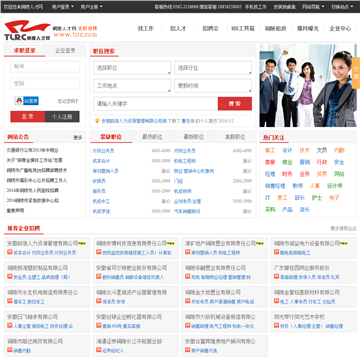Switch to the 求职登录 tab
The width and height of the screenshot is (360, 360).
click(x=25, y=51)
